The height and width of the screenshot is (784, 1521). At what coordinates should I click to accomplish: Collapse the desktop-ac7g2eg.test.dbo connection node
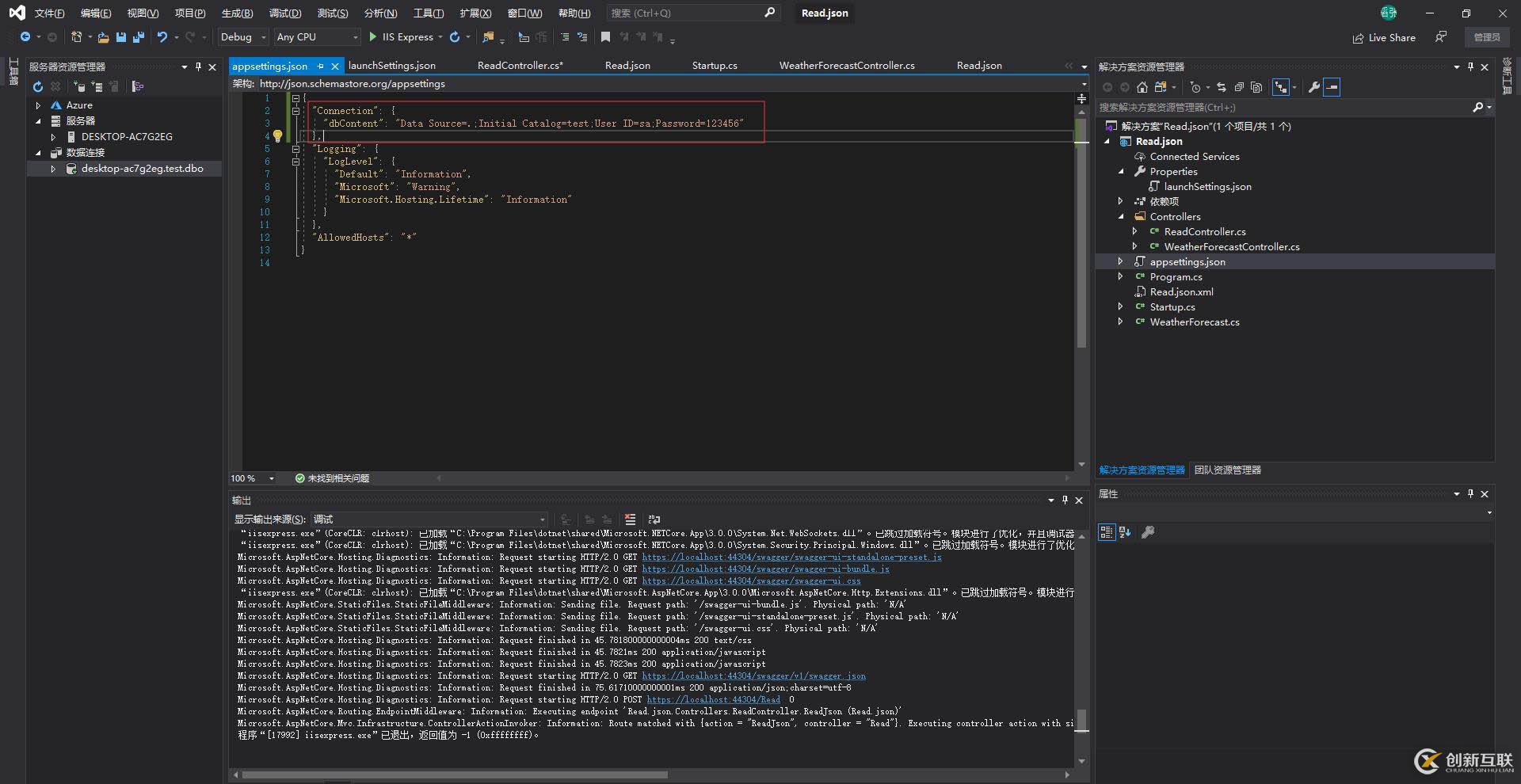pyautogui.click(x=53, y=168)
